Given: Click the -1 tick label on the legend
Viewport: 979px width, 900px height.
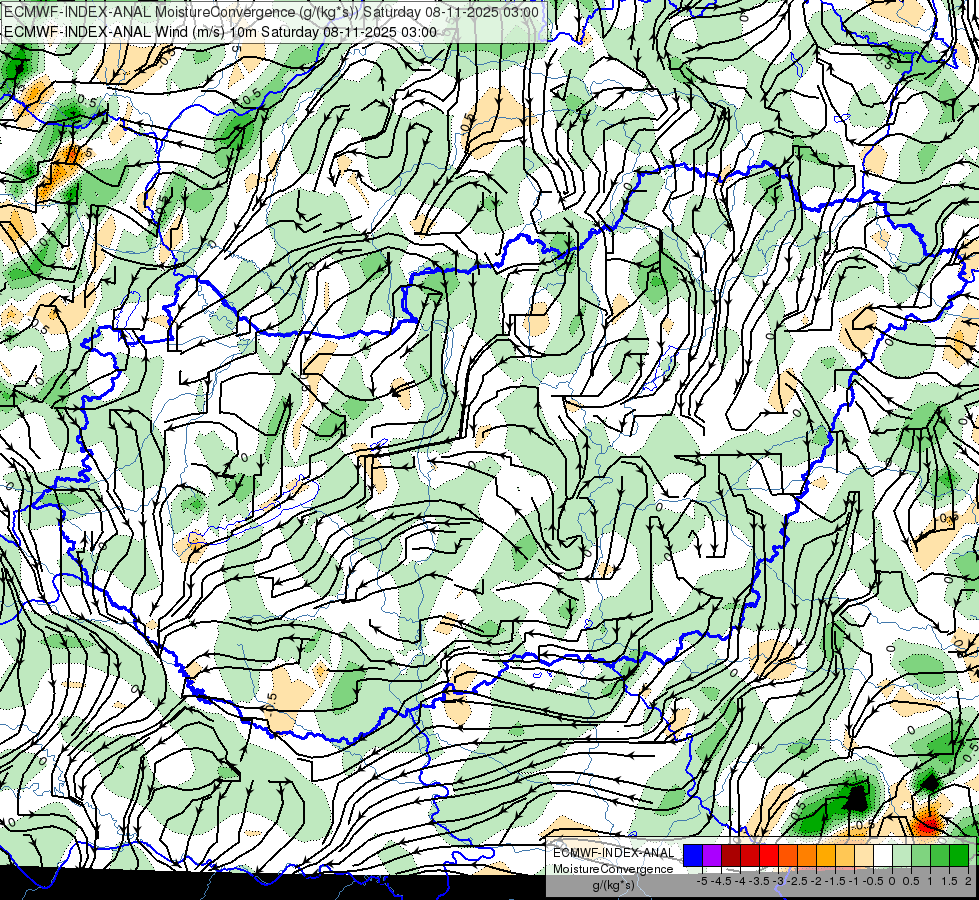Looking at the screenshot, I should tap(854, 881).
